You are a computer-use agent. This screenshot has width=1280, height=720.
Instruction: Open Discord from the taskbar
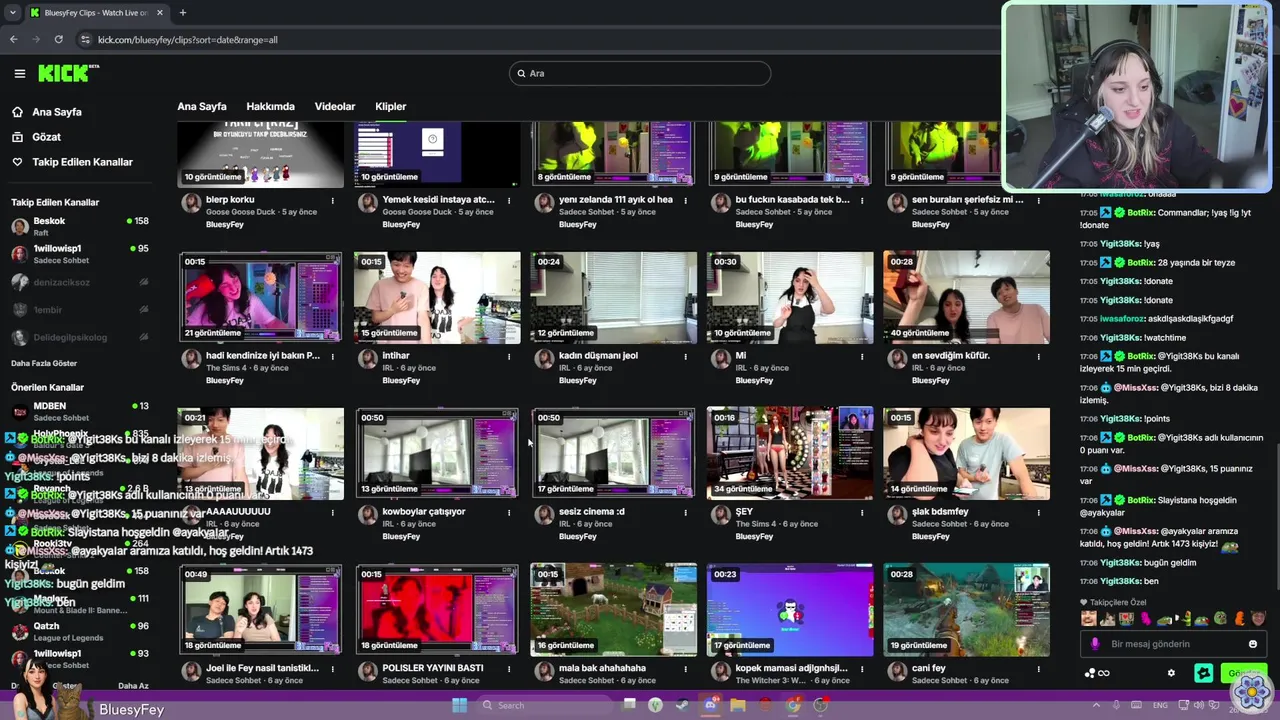711,705
